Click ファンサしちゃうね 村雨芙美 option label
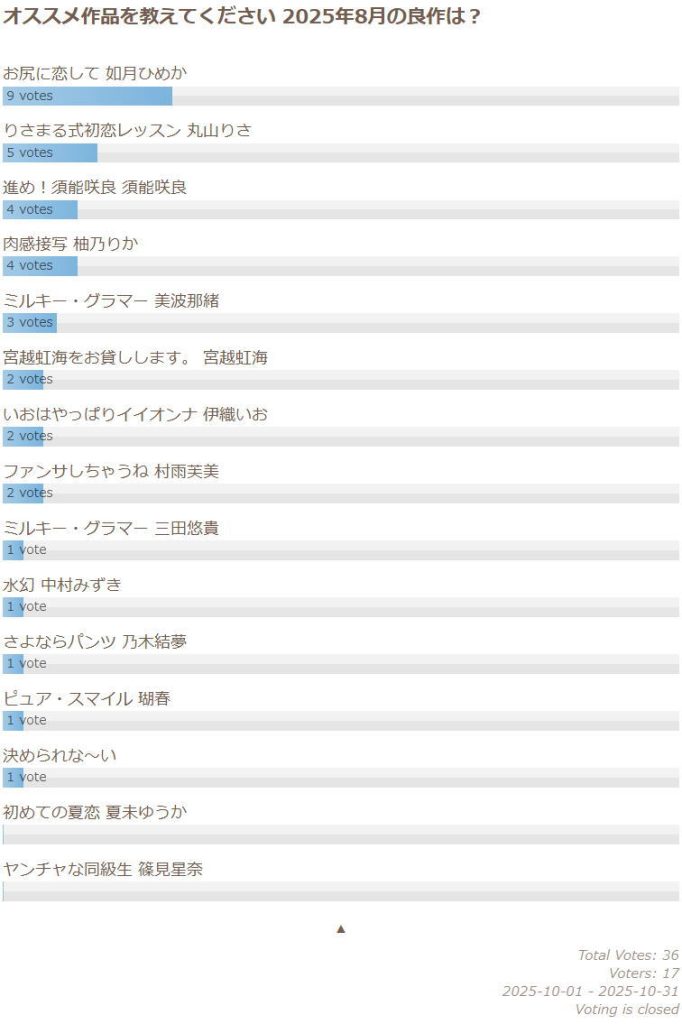 [111, 471]
